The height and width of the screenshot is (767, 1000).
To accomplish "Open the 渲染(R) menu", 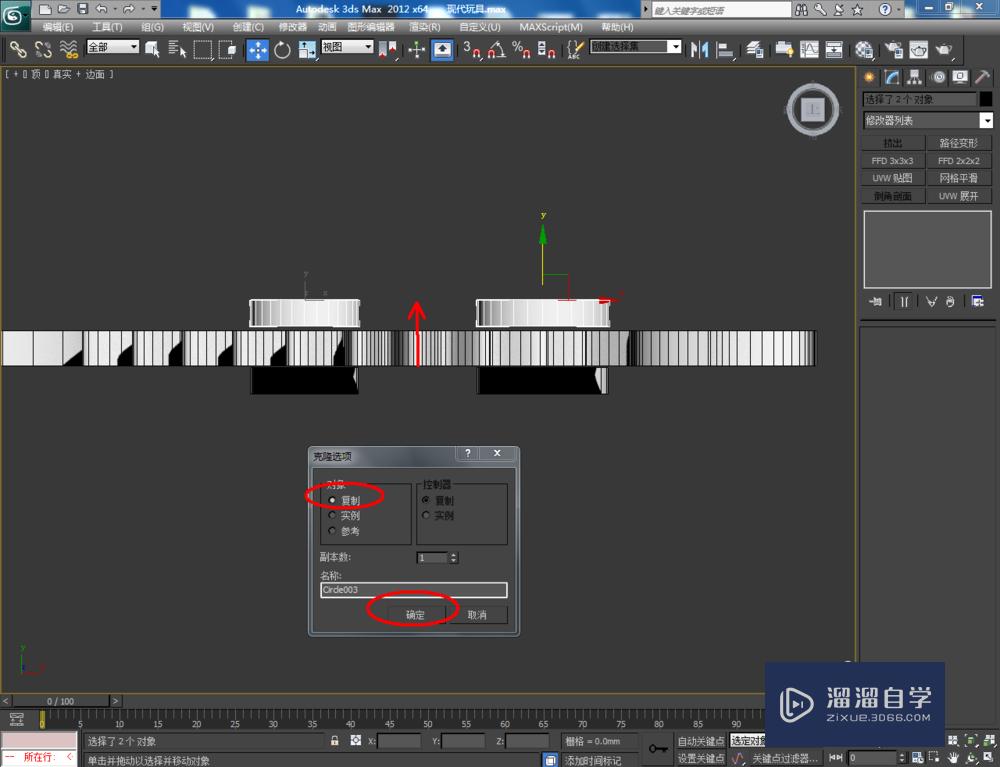I will 424,27.
